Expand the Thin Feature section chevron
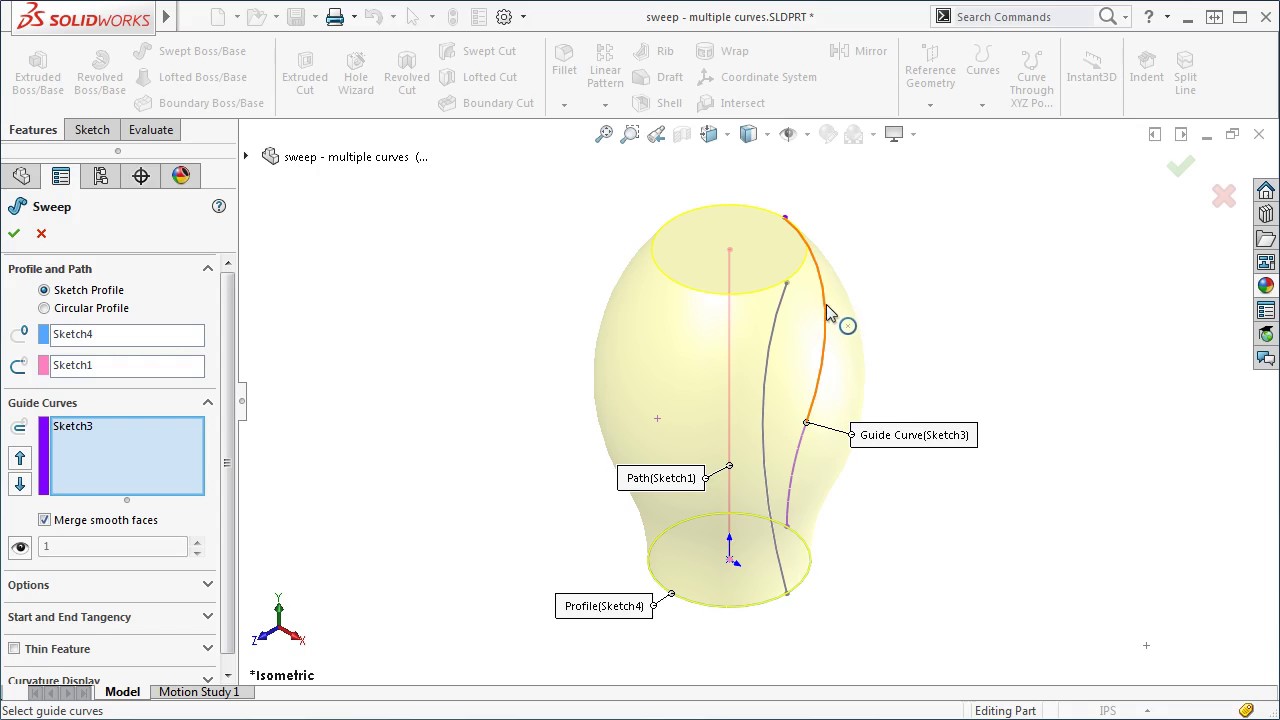Viewport: 1280px width, 720px height. click(208, 648)
